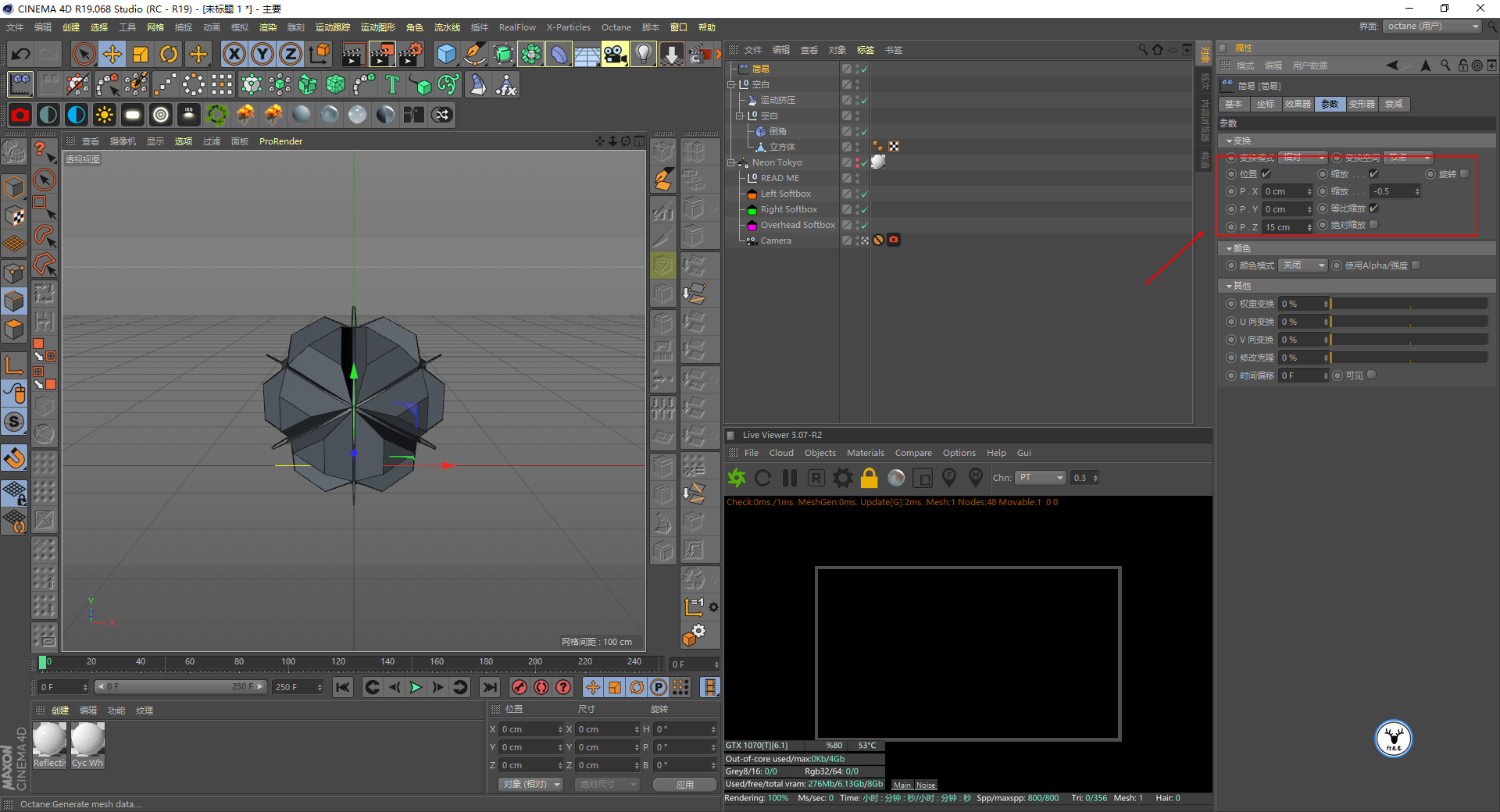Open the Live Viewer Chn PT dropdown

click(x=1041, y=478)
